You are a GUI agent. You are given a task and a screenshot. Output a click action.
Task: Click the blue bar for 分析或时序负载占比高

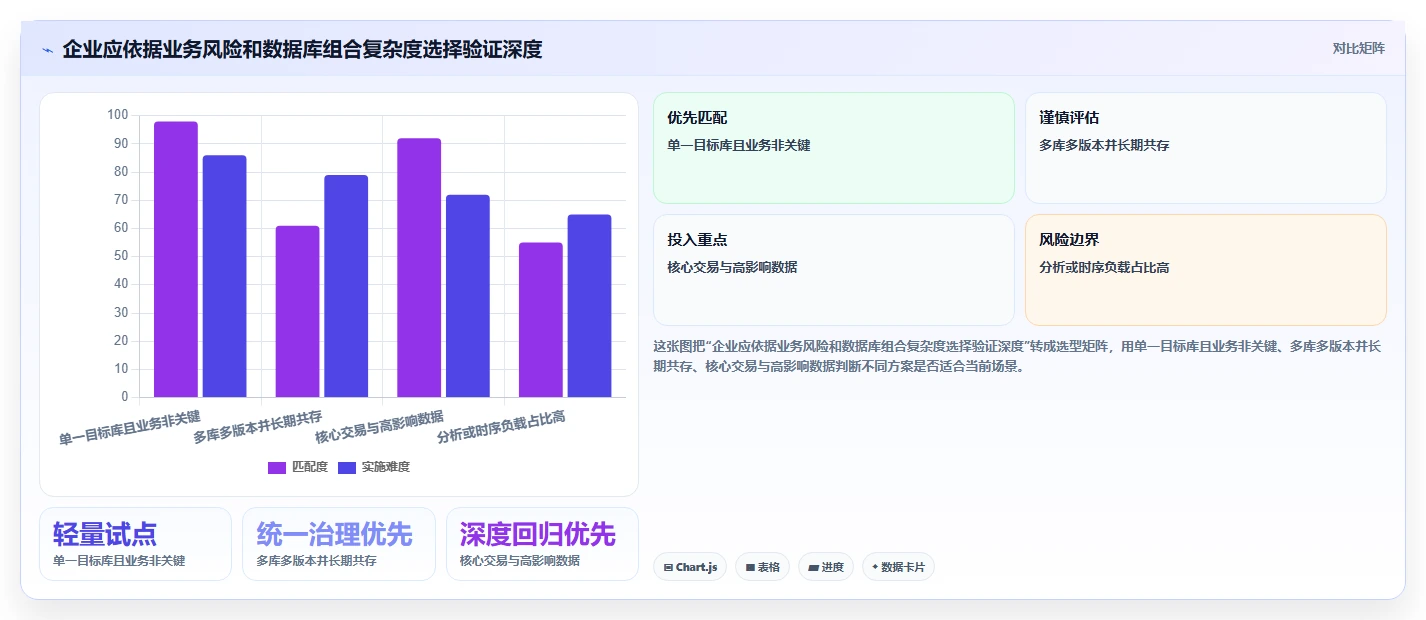[x=589, y=306]
